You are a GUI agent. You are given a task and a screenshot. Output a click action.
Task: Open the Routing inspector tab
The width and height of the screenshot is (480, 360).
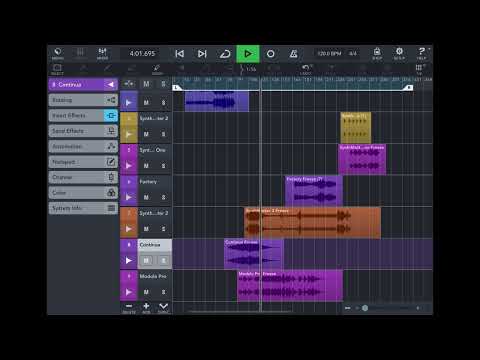point(83,100)
